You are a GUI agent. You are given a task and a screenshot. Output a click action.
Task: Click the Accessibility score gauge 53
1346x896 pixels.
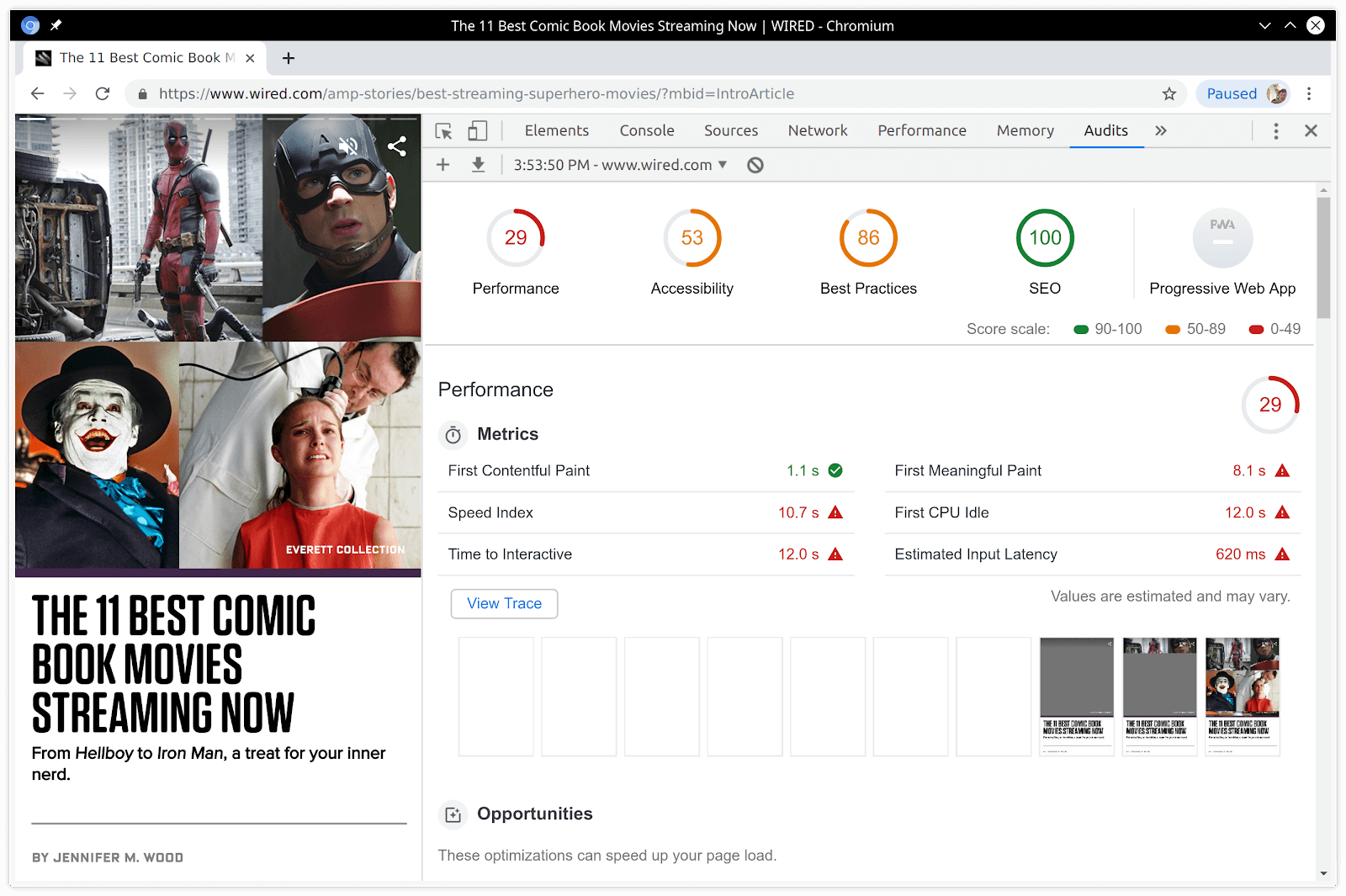point(692,238)
